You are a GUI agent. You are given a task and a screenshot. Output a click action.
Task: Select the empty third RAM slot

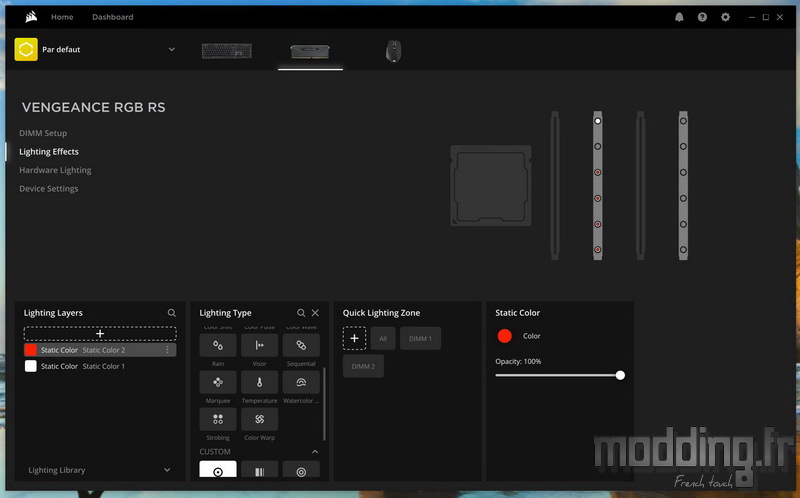click(640, 186)
